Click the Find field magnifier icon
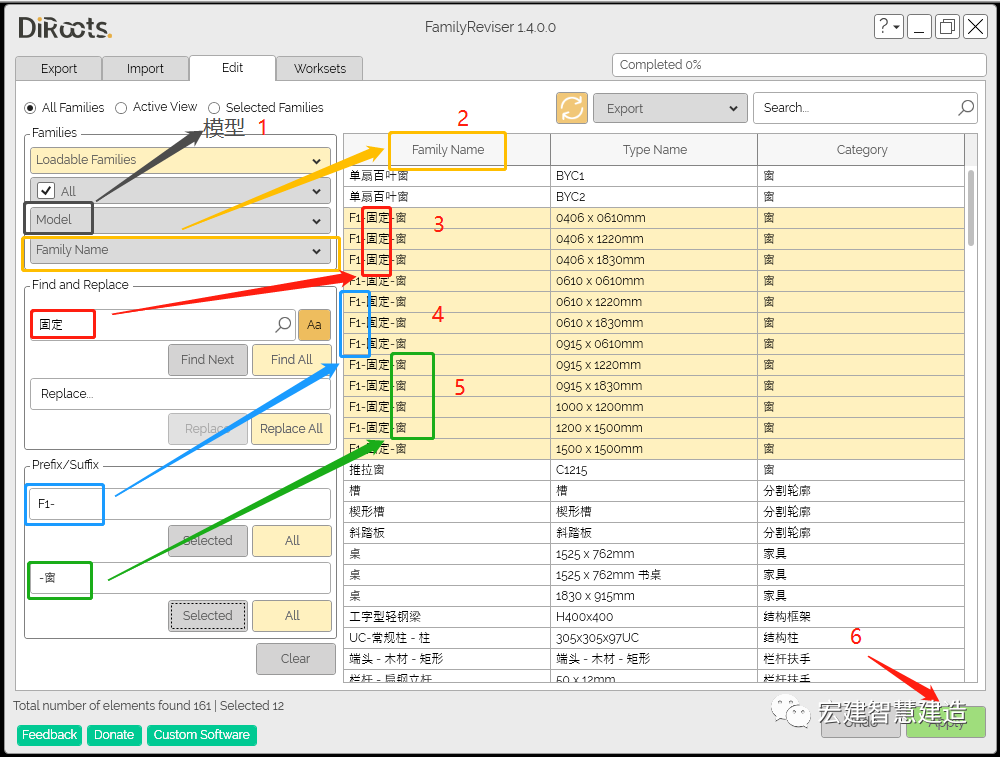This screenshot has height=757, width=1000. pos(283,324)
